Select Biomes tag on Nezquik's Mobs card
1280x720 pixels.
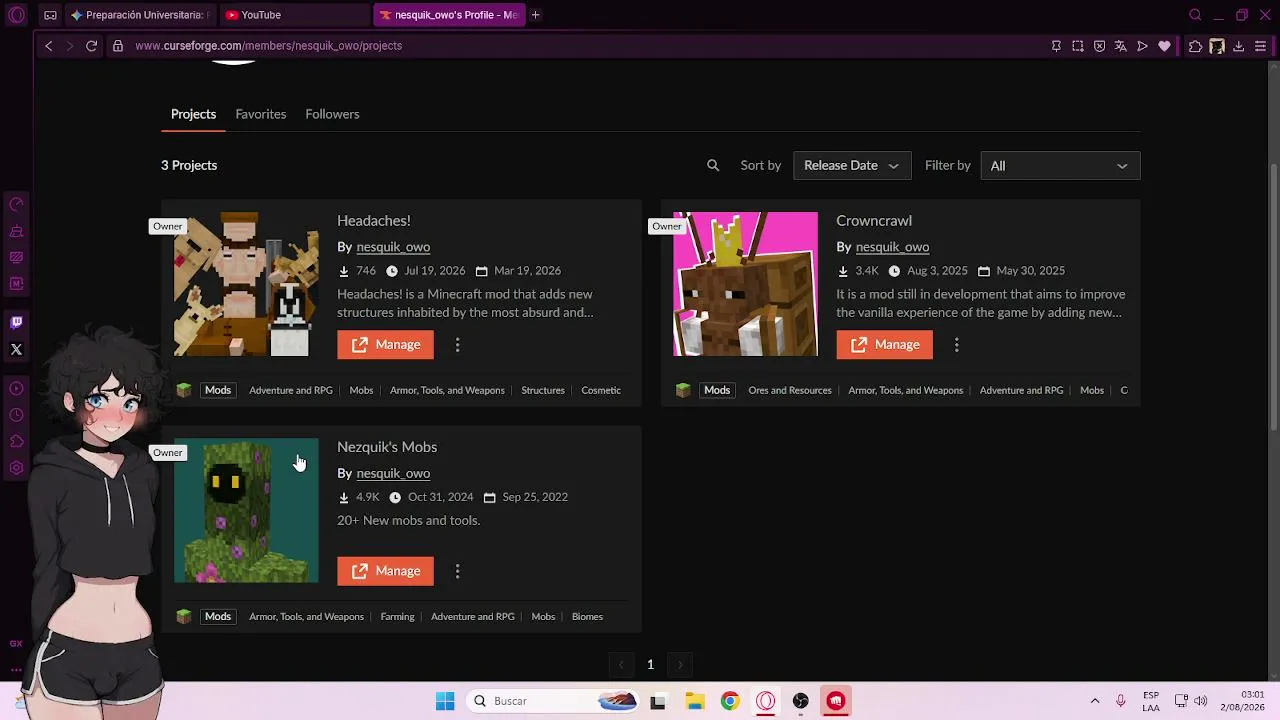click(587, 616)
